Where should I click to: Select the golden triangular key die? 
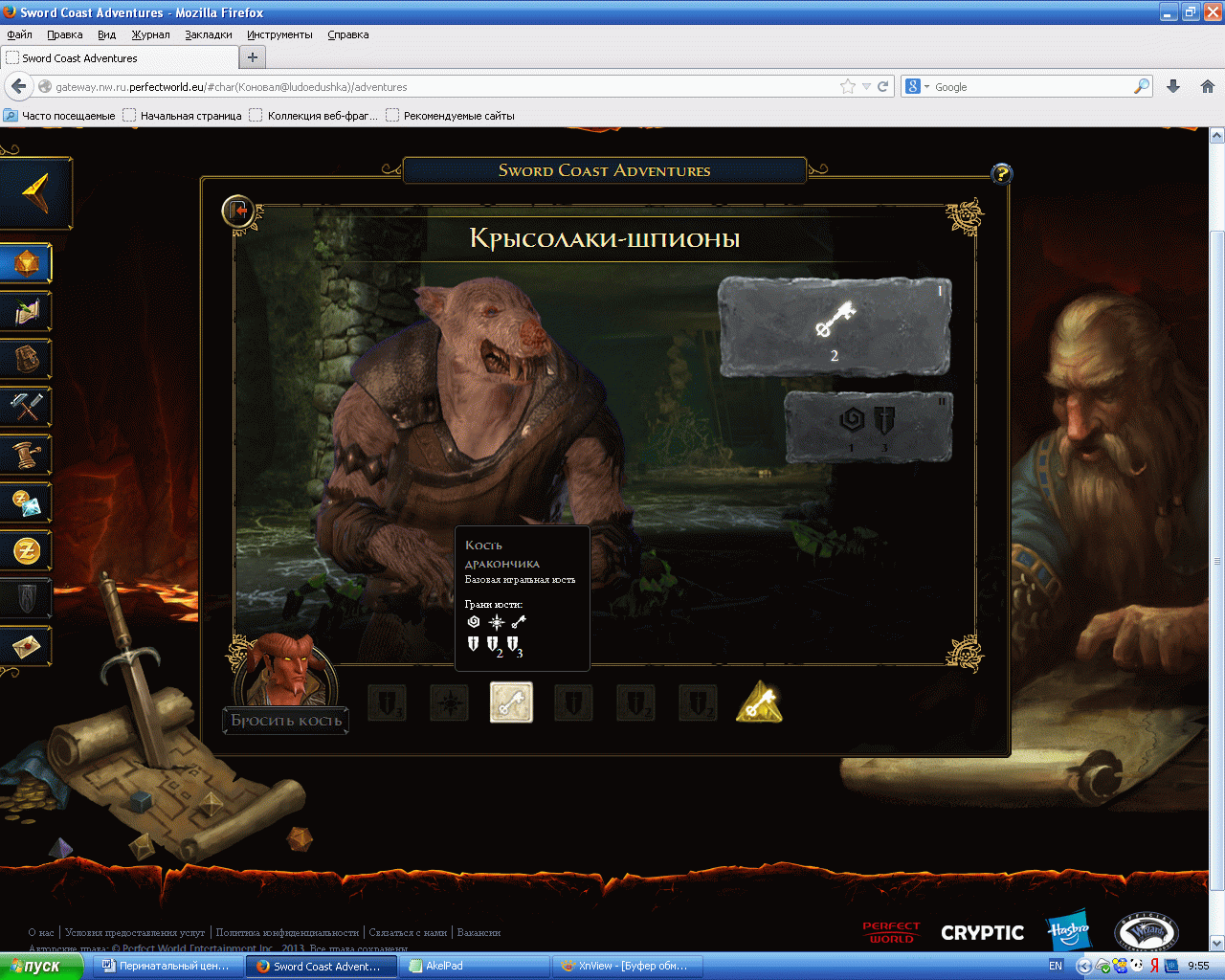pyautogui.click(x=759, y=703)
